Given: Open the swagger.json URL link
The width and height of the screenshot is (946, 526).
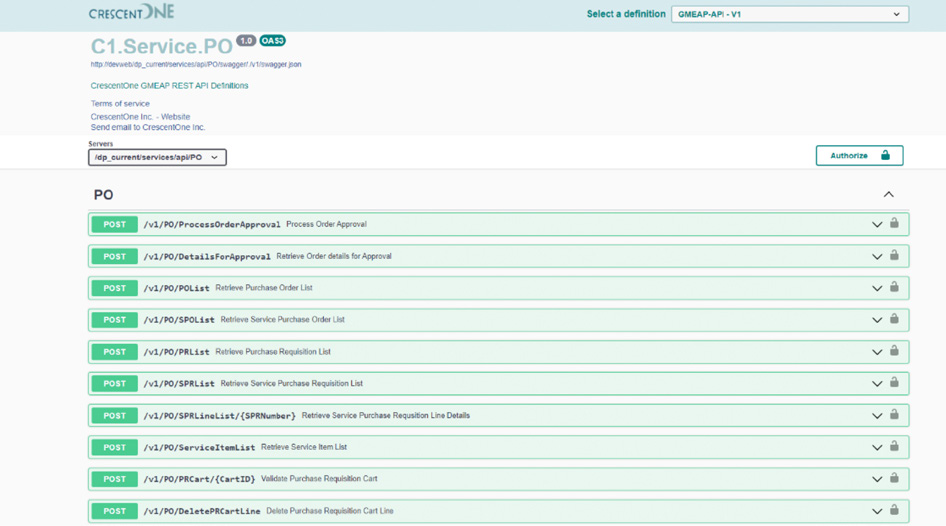Looking at the screenshot, I should 196,65.
